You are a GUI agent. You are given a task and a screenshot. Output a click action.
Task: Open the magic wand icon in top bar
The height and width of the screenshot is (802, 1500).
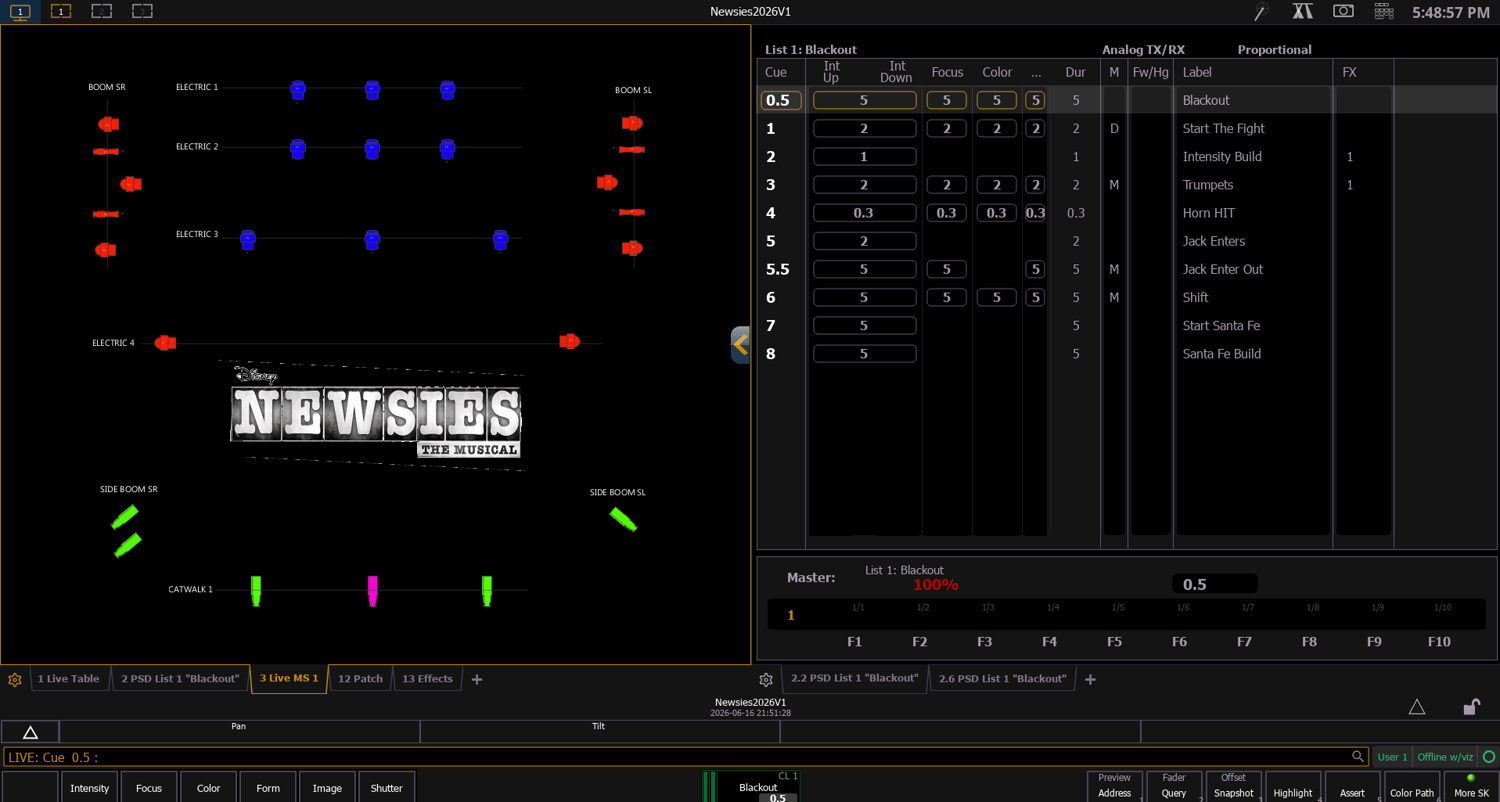[x=1262, y=12]
